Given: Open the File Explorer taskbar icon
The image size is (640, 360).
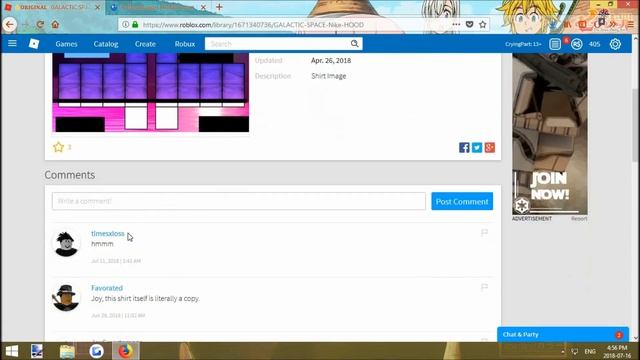Looking at the screenshot, I should pyautogui.click(x=67, y=351).
